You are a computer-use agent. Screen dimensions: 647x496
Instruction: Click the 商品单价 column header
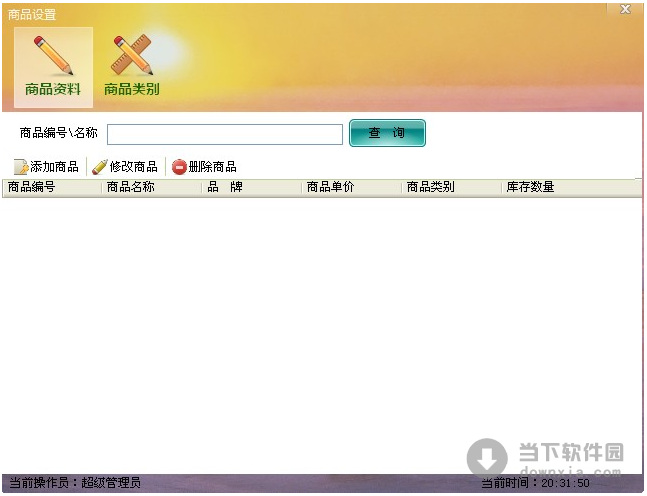[351, 188]
